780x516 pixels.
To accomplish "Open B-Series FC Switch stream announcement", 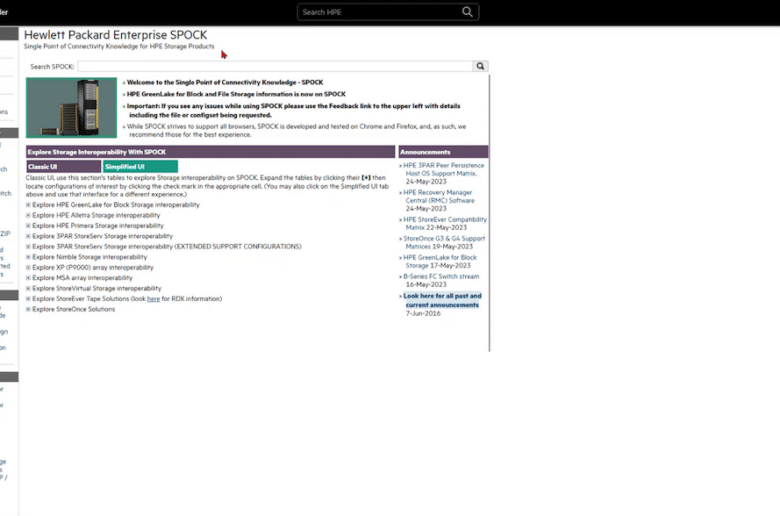I will pos(441,276).
